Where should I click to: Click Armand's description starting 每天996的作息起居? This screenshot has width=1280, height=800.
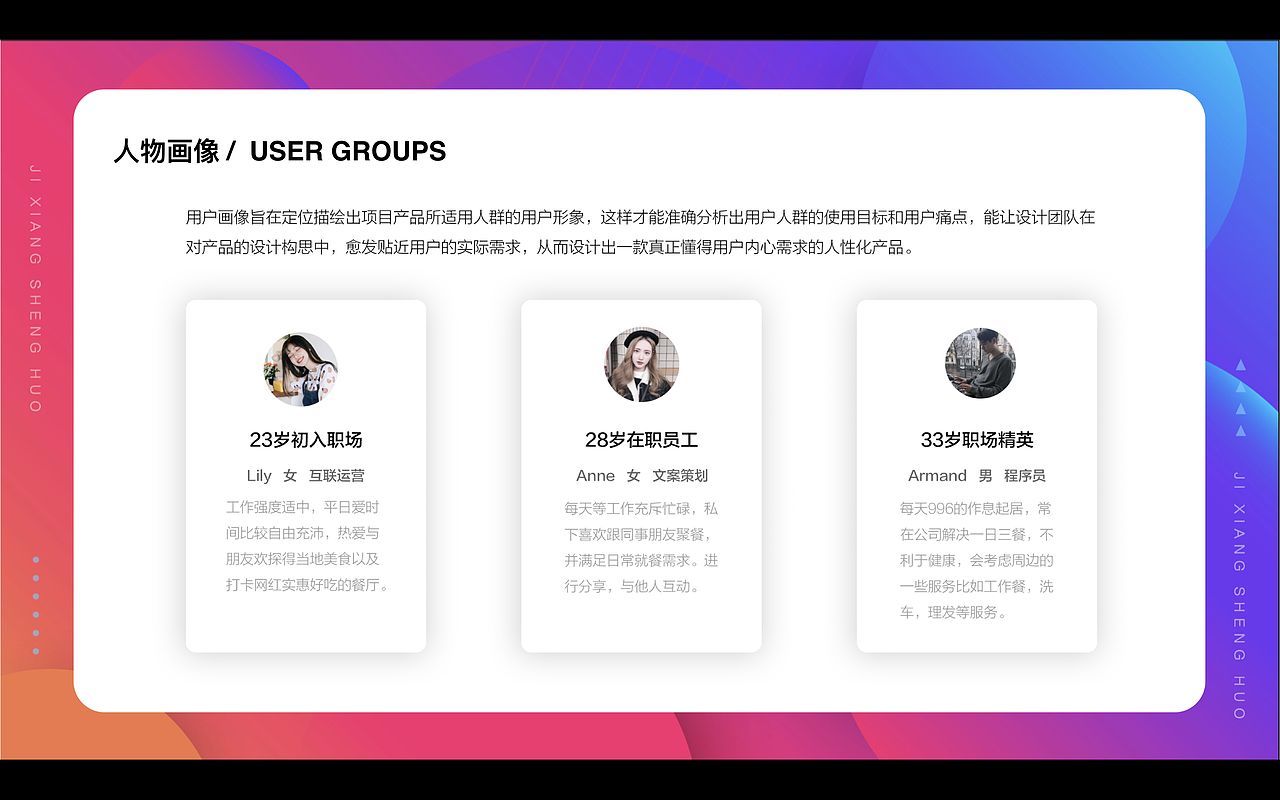pos(977,560)
